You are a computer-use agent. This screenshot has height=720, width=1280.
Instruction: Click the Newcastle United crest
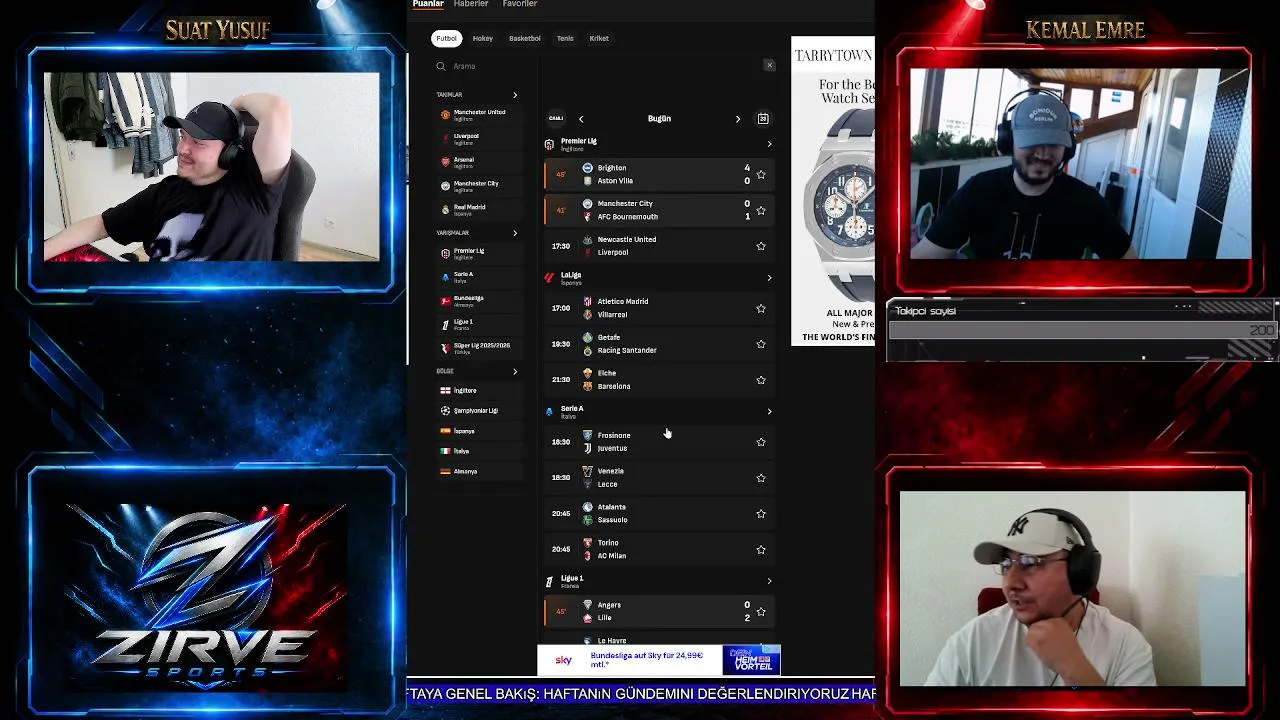click(x=587, y=240)
